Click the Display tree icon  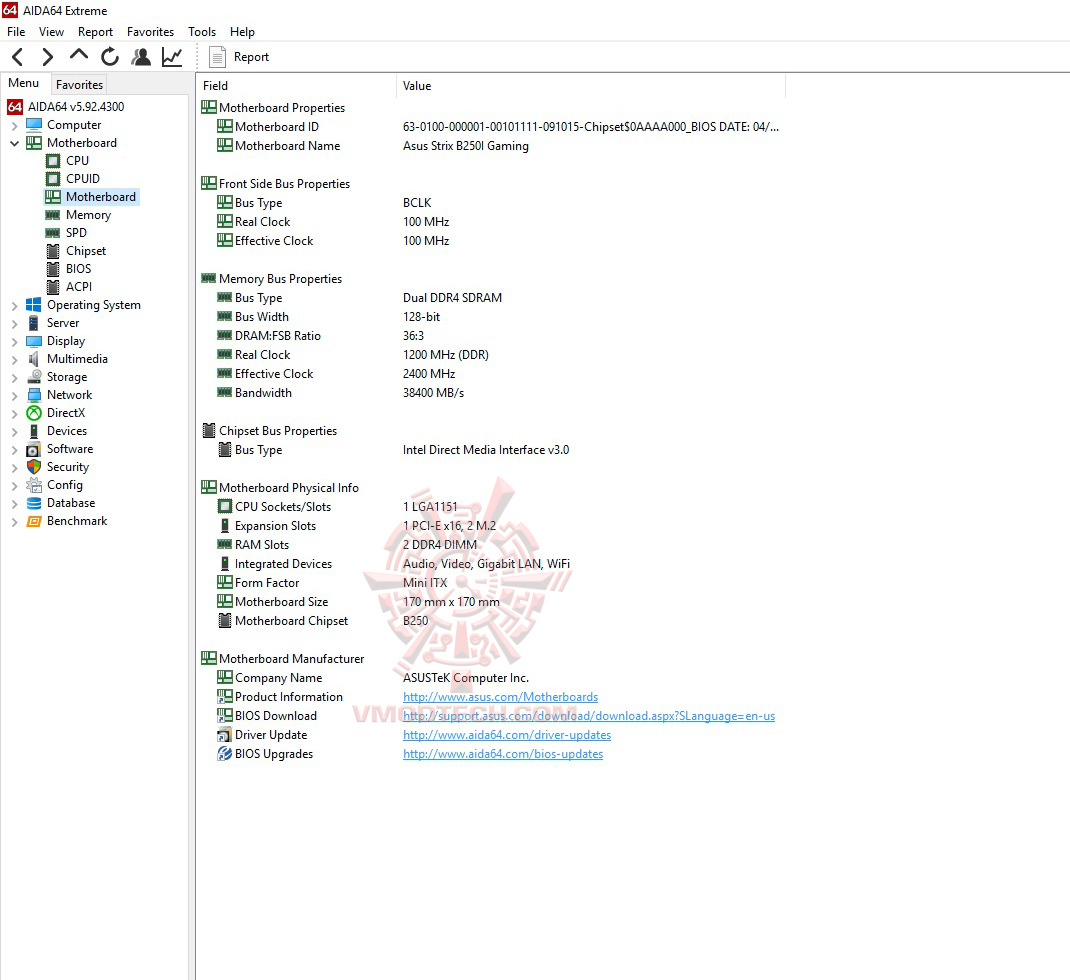pos(34,341)
